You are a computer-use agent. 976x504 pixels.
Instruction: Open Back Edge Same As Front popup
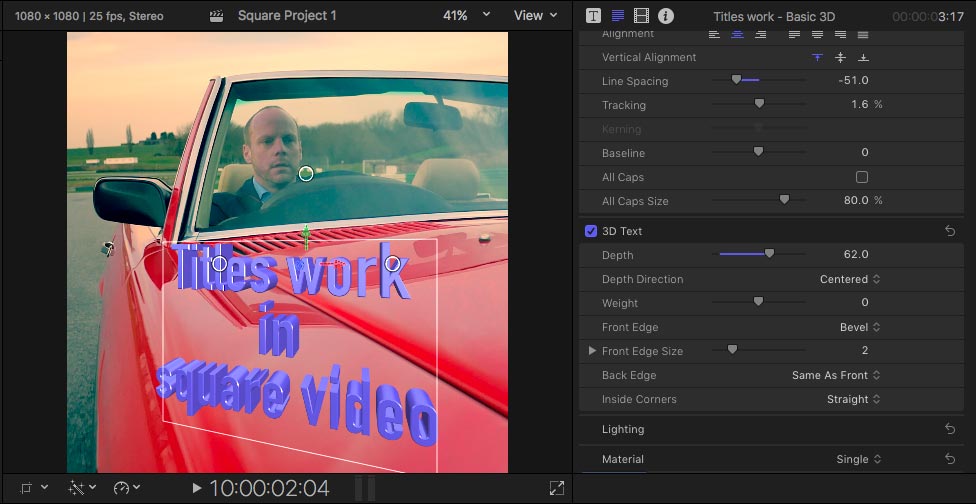coord(836,375)
